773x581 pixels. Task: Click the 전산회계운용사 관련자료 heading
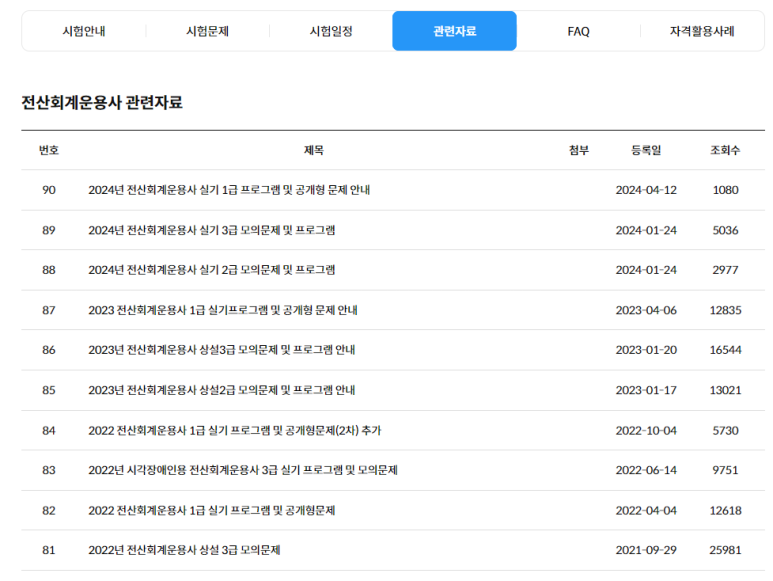(102, 103)
